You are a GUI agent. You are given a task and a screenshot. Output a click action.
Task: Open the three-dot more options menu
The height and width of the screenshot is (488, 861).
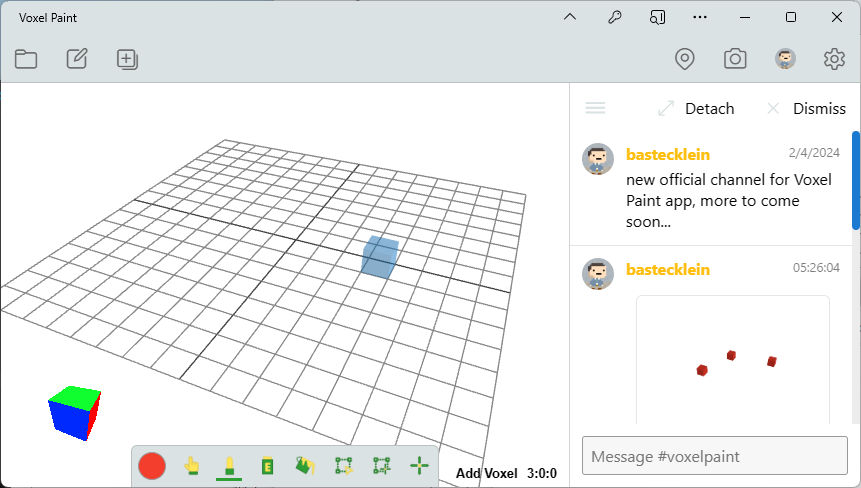pyautogui.click(x=700, y=18)
